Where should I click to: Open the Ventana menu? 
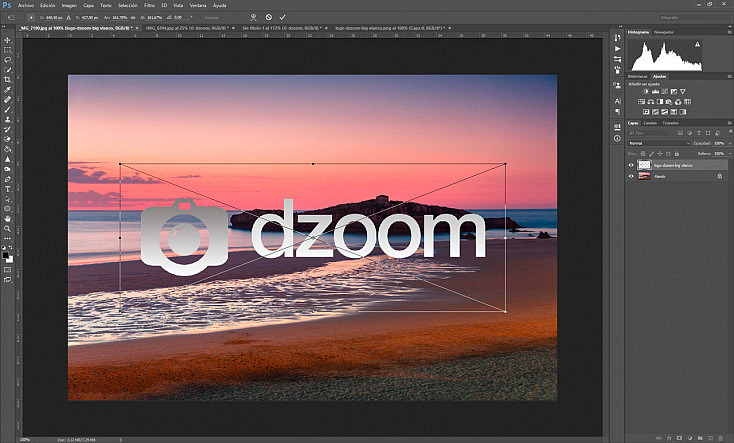[198, 6]
